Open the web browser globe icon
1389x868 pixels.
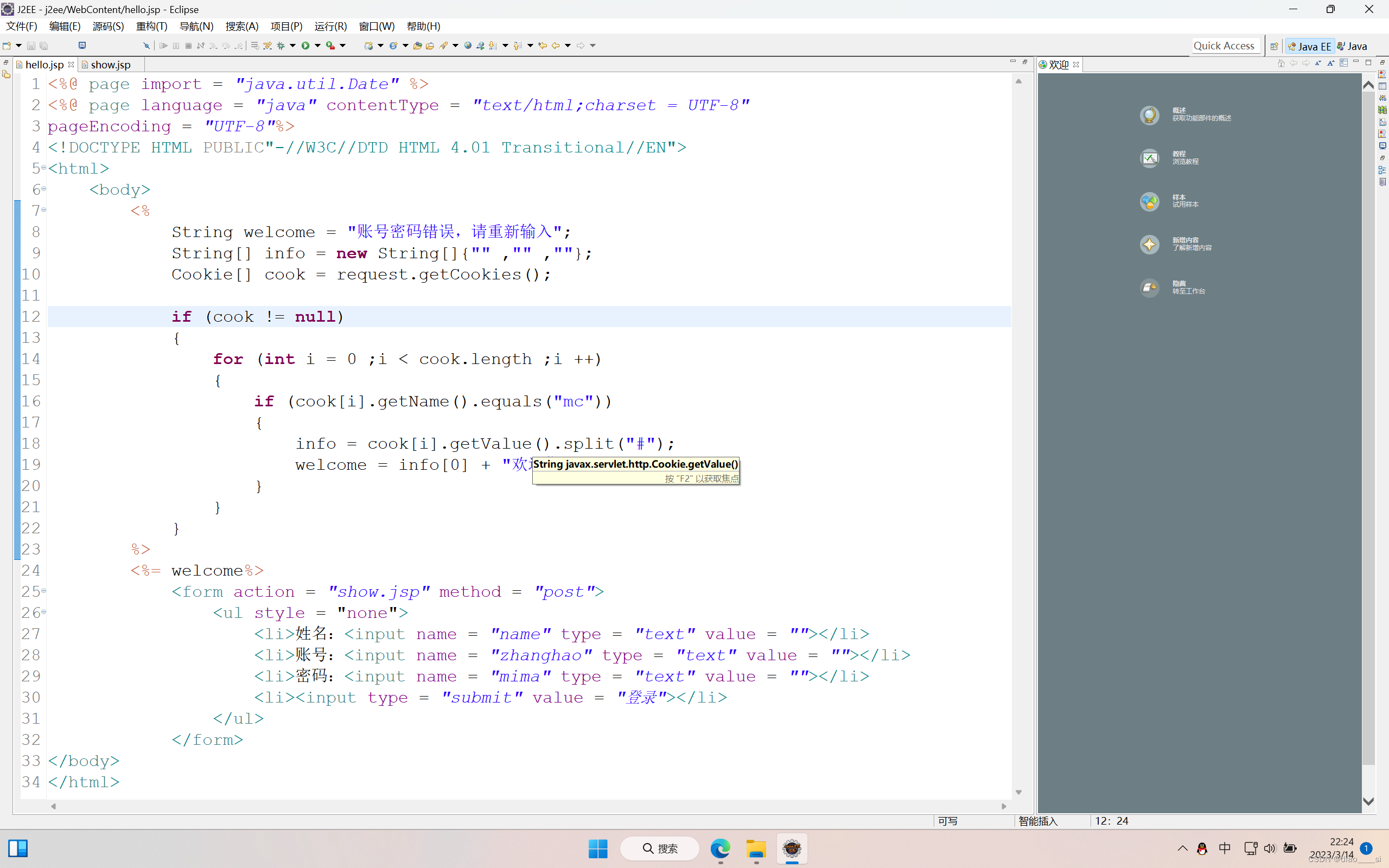click(x=468, y=46)
